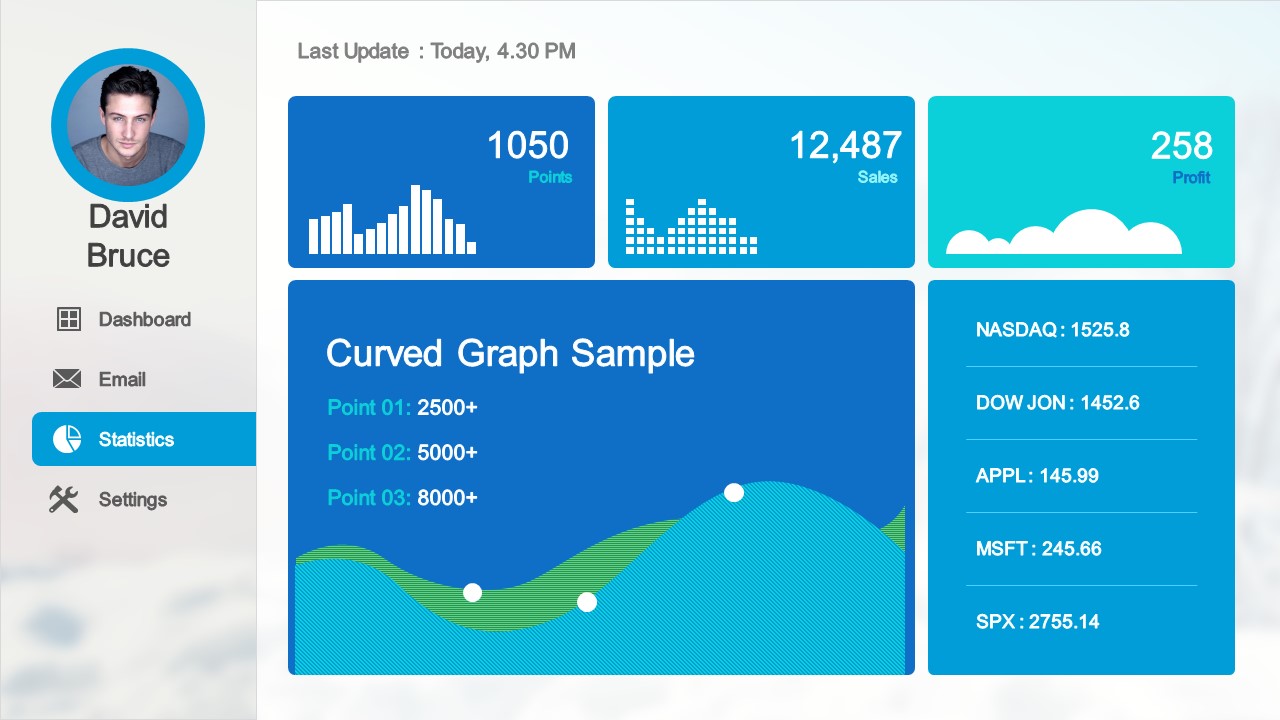Screen dimensions: 1280x720
Task: Open the Email section from sidebar
Action: coord(122,379)
